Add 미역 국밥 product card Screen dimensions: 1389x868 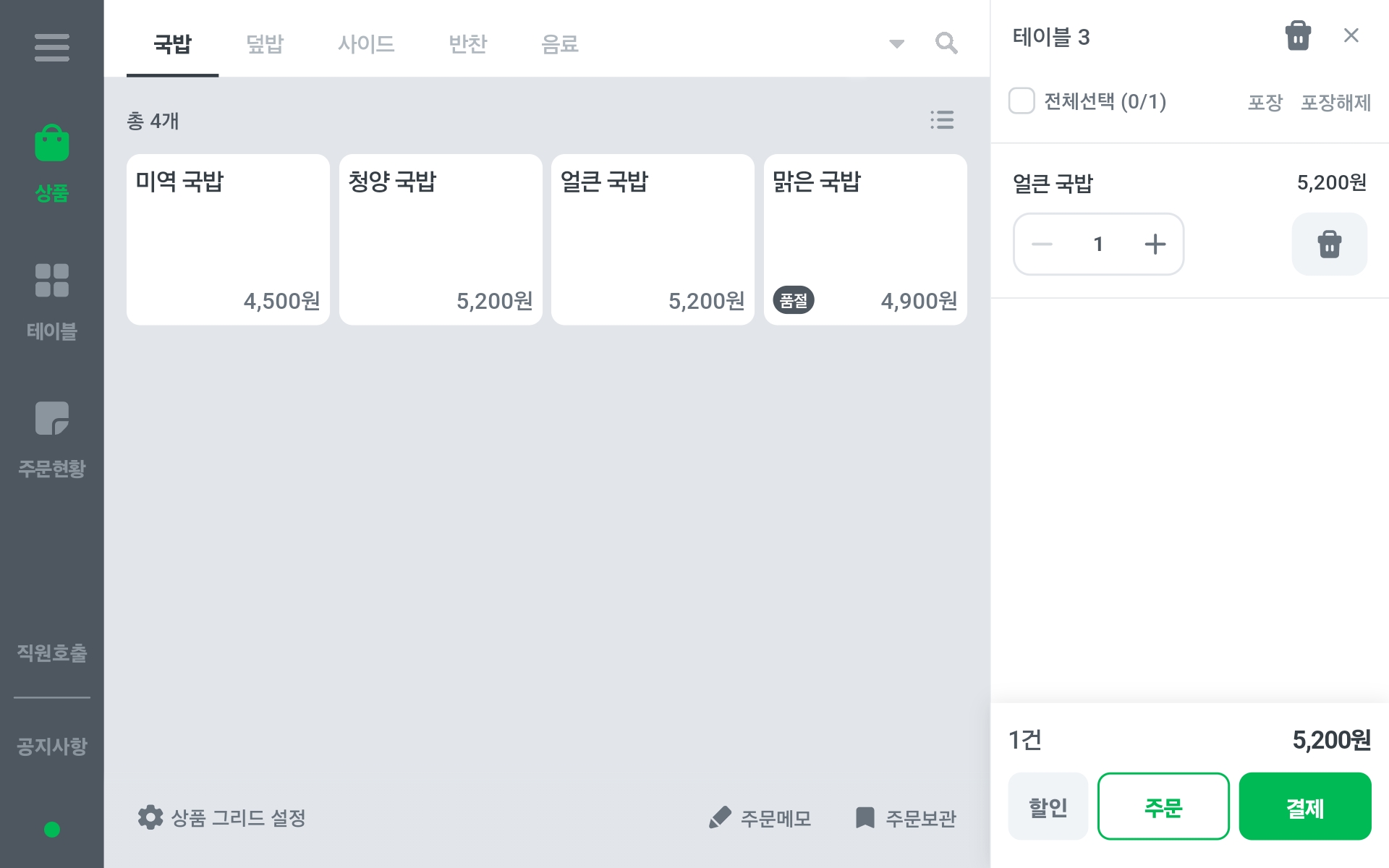pos(228,239)
